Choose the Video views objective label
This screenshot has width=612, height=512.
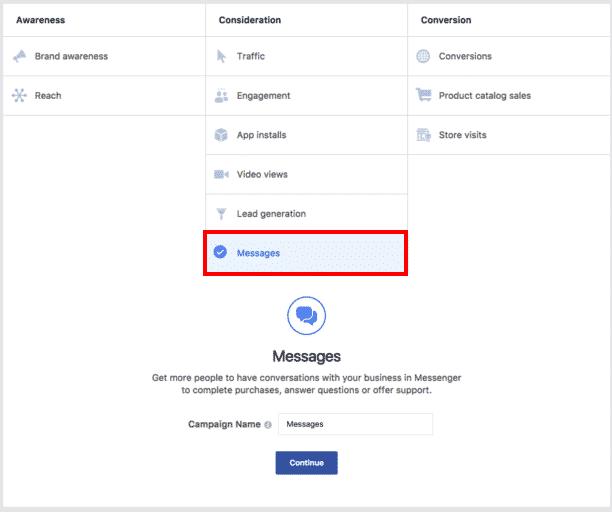[x=262, y=174]
